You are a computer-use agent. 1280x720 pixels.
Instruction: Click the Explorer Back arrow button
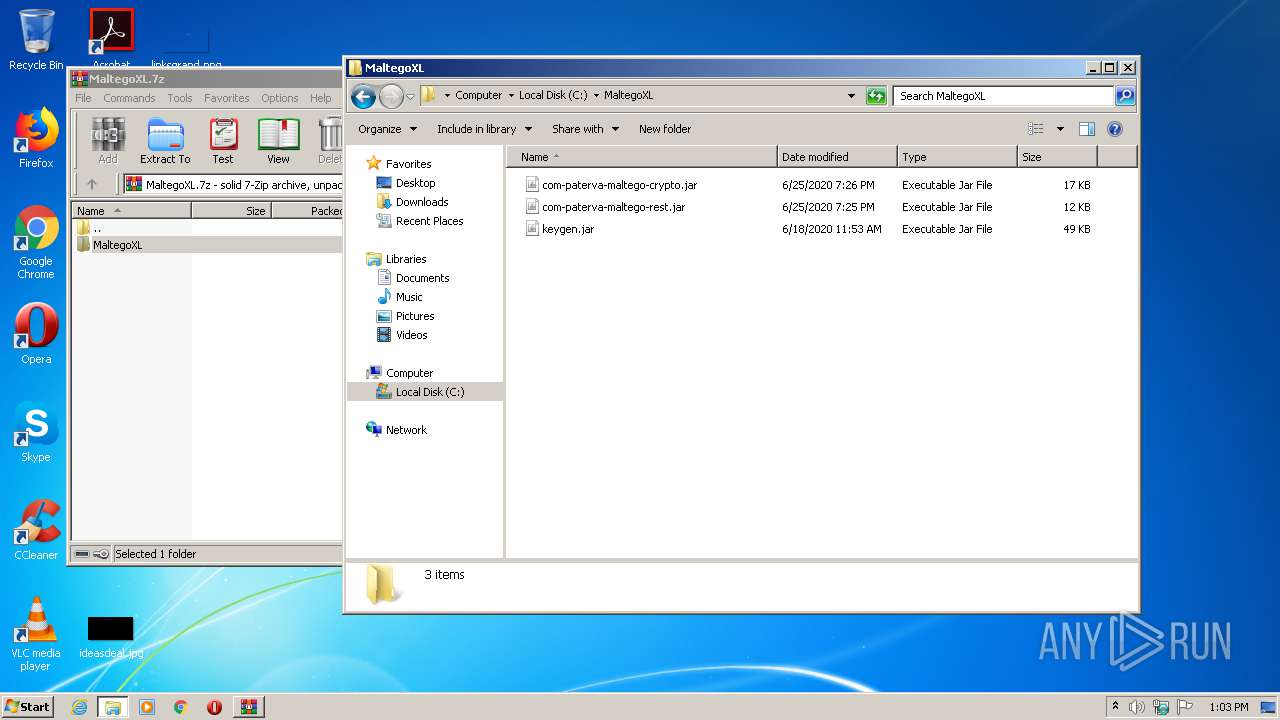[x=363, y=96]
